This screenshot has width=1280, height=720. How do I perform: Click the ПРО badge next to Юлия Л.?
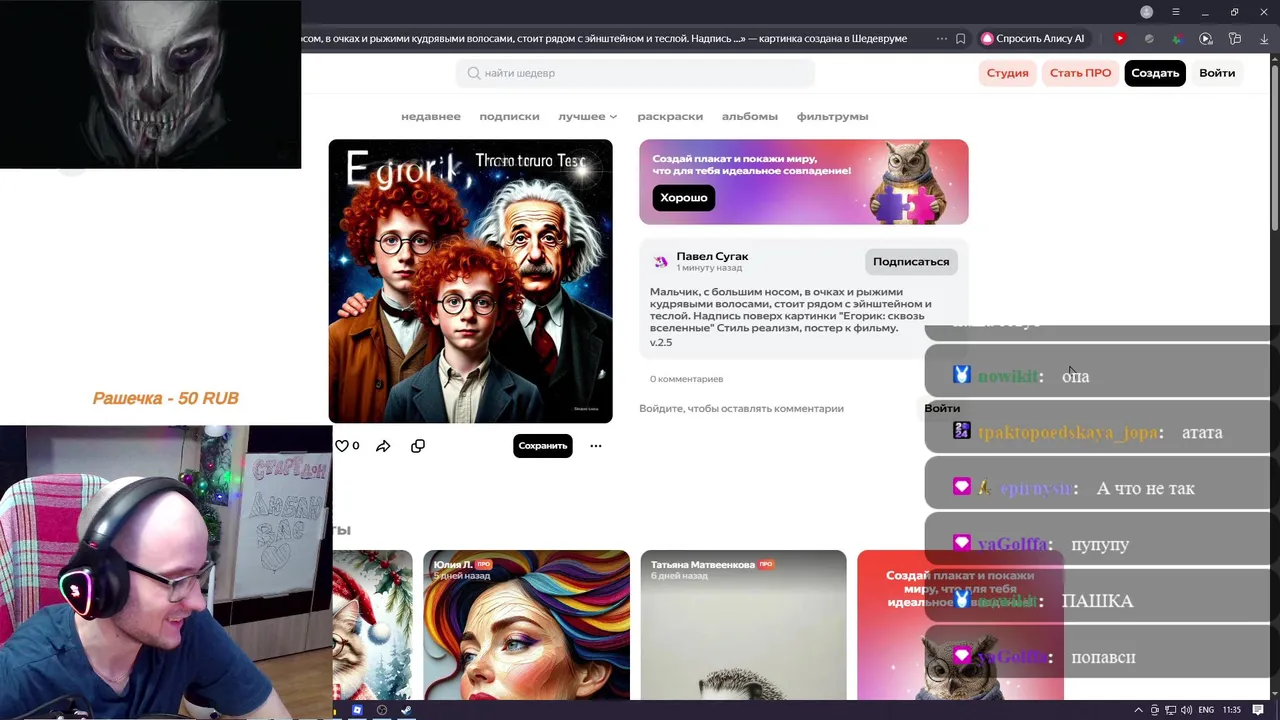point(484,564)
